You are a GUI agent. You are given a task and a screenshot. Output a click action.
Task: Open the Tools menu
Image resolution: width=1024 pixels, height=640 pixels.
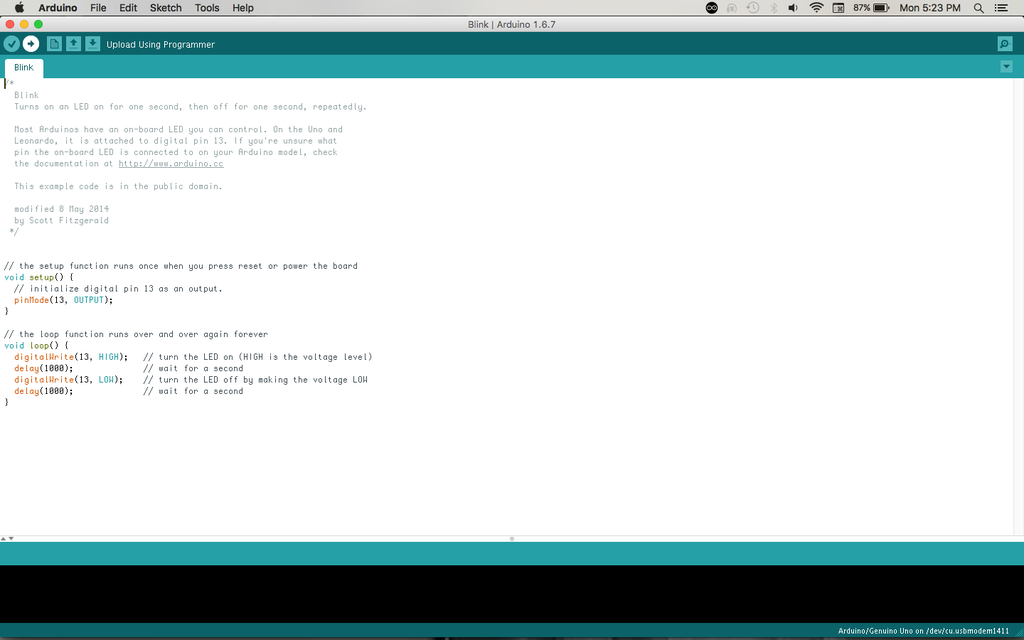pos(207,8)
